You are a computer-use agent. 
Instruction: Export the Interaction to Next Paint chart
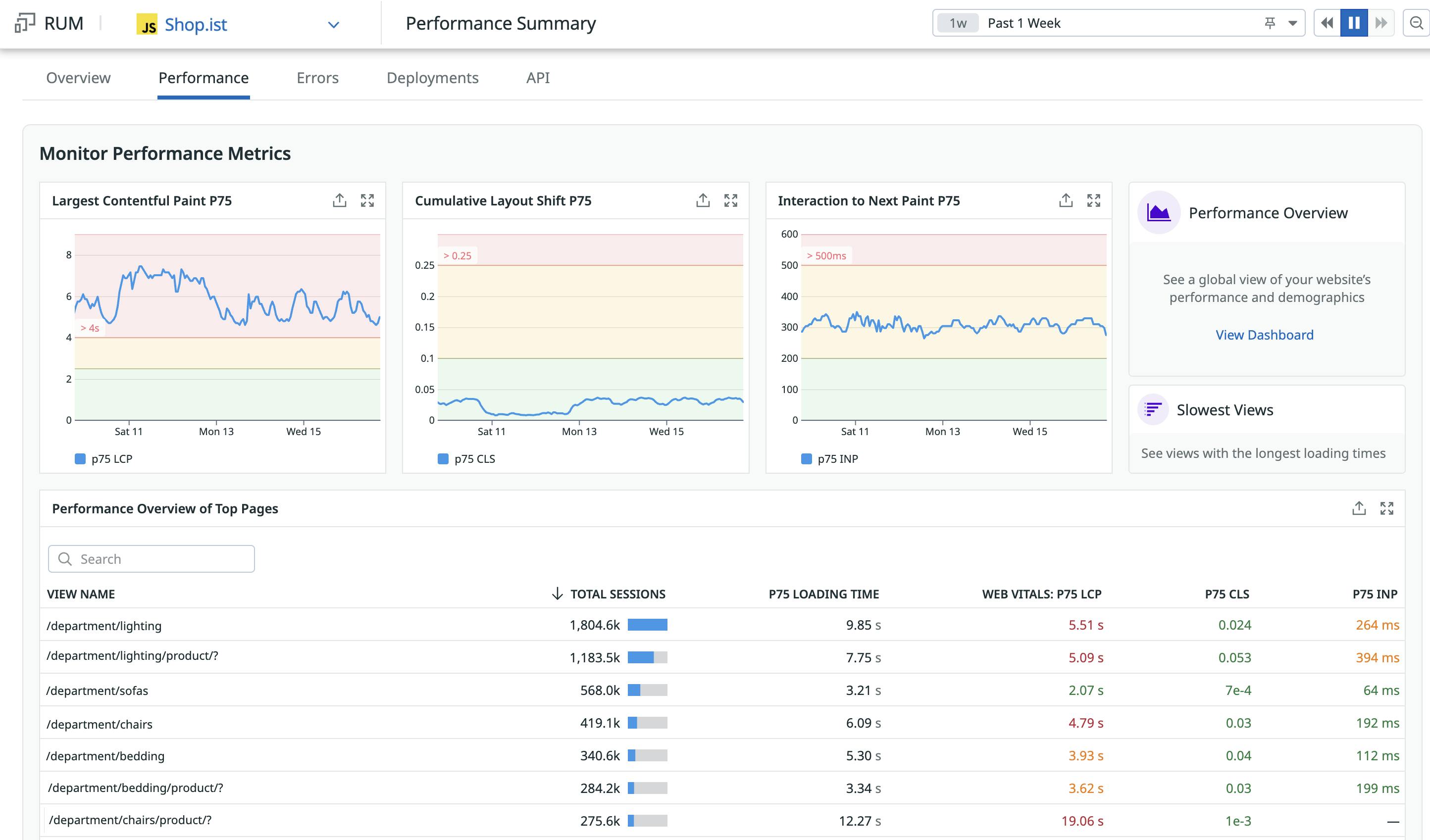pyautogui.click(x=1066, y=200)
